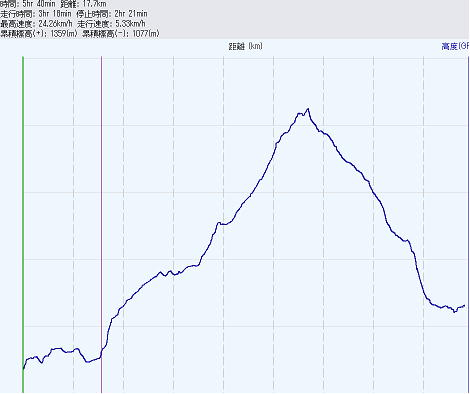Screen dimensions: 470x394
Task: Click the end point of the elevation curve
Action: point(464,305)
